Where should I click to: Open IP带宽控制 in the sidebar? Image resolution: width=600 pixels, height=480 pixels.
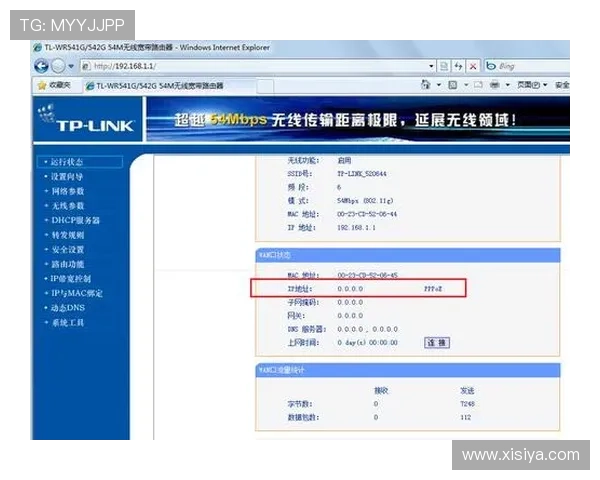(71, 279)
